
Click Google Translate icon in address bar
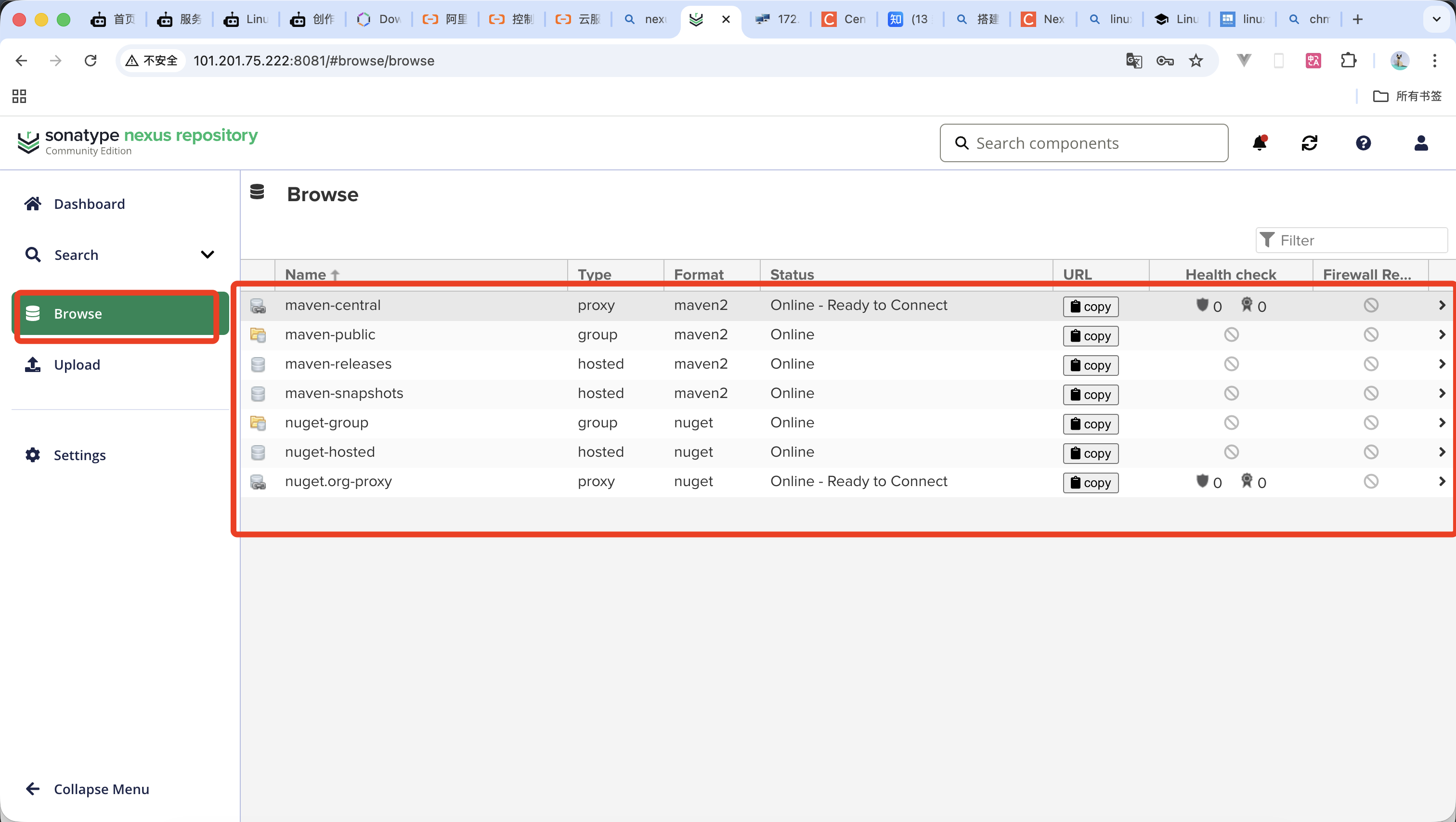(1133, 61)
